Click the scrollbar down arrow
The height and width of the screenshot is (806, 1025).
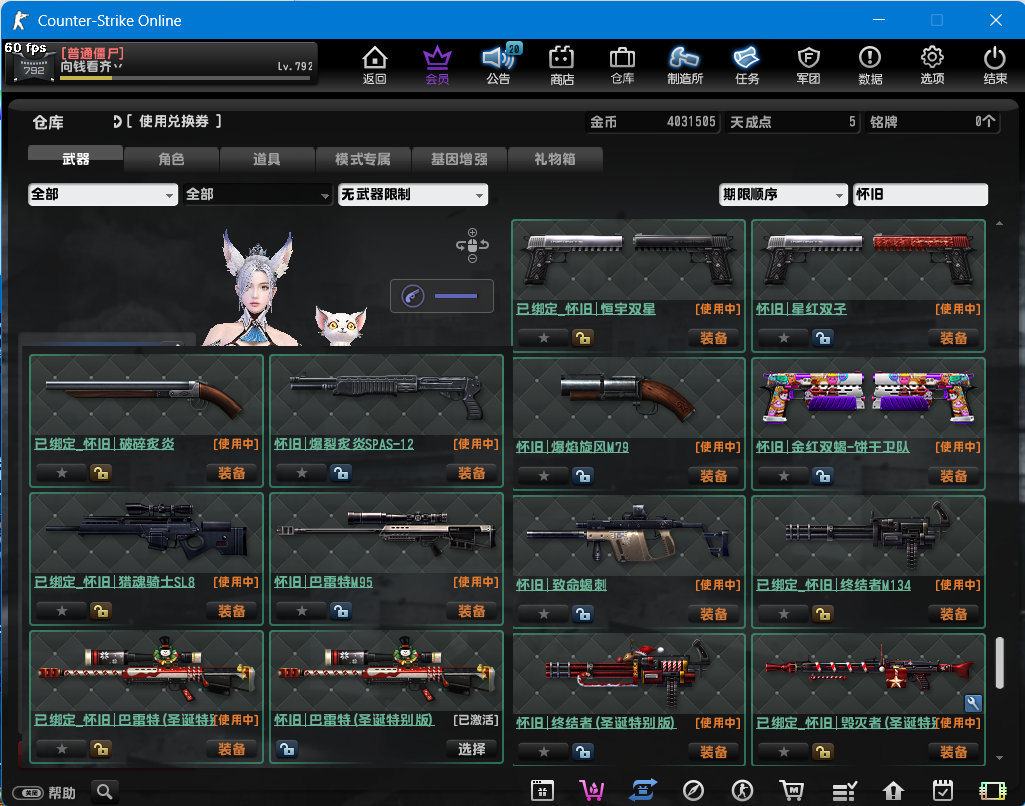[x=999, y=758]
